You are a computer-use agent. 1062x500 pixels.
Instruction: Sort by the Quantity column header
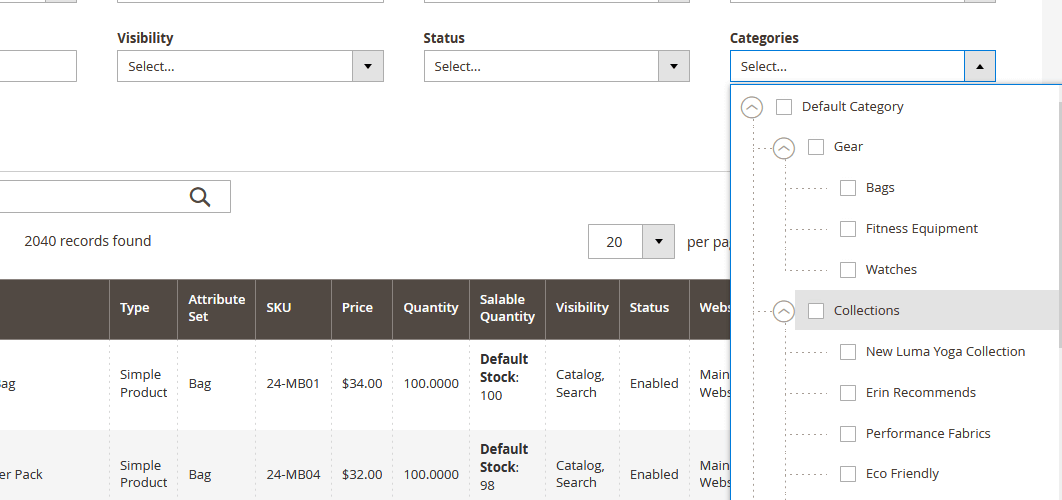coord(431,308)
